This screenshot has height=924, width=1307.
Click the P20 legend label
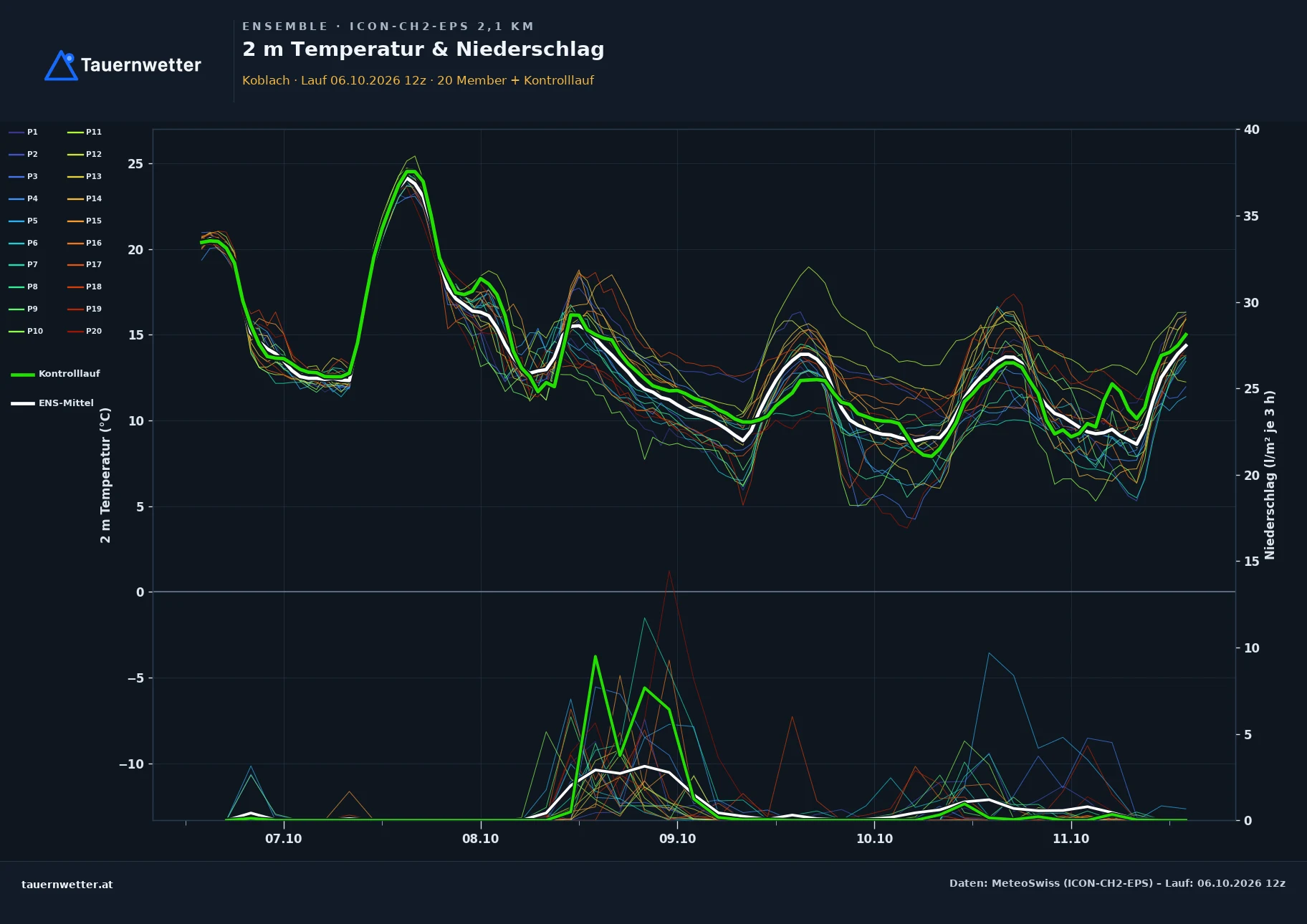point(94,332)
